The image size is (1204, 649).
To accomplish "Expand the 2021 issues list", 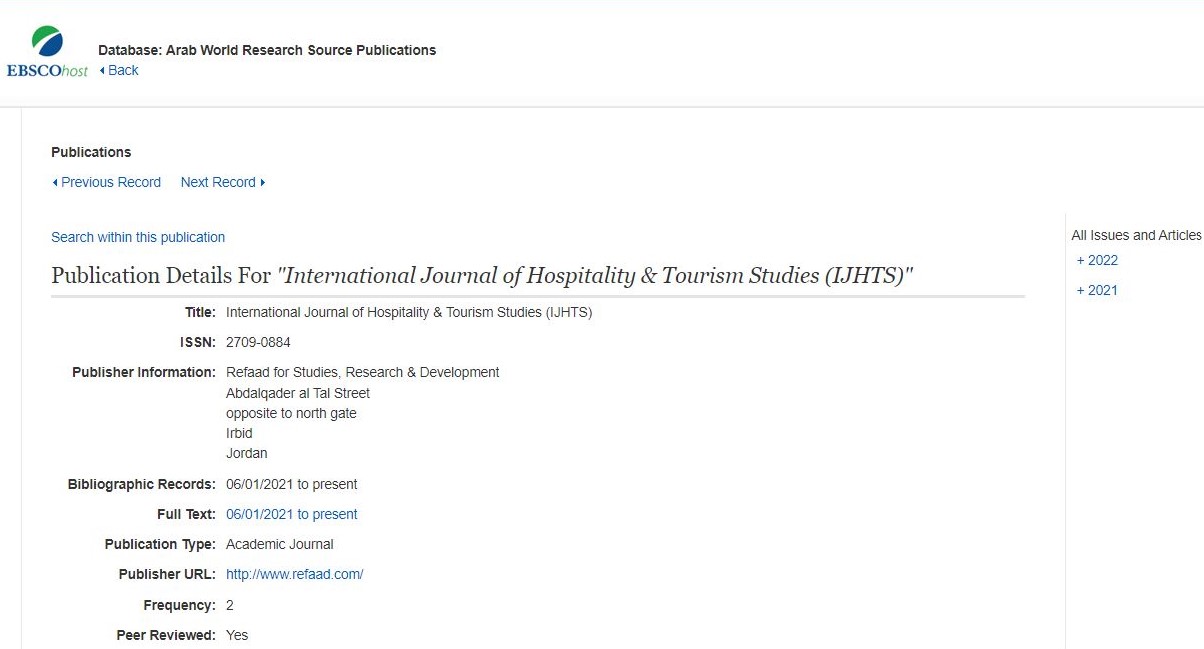I will pyautogui.click(x=1097, y=290).
